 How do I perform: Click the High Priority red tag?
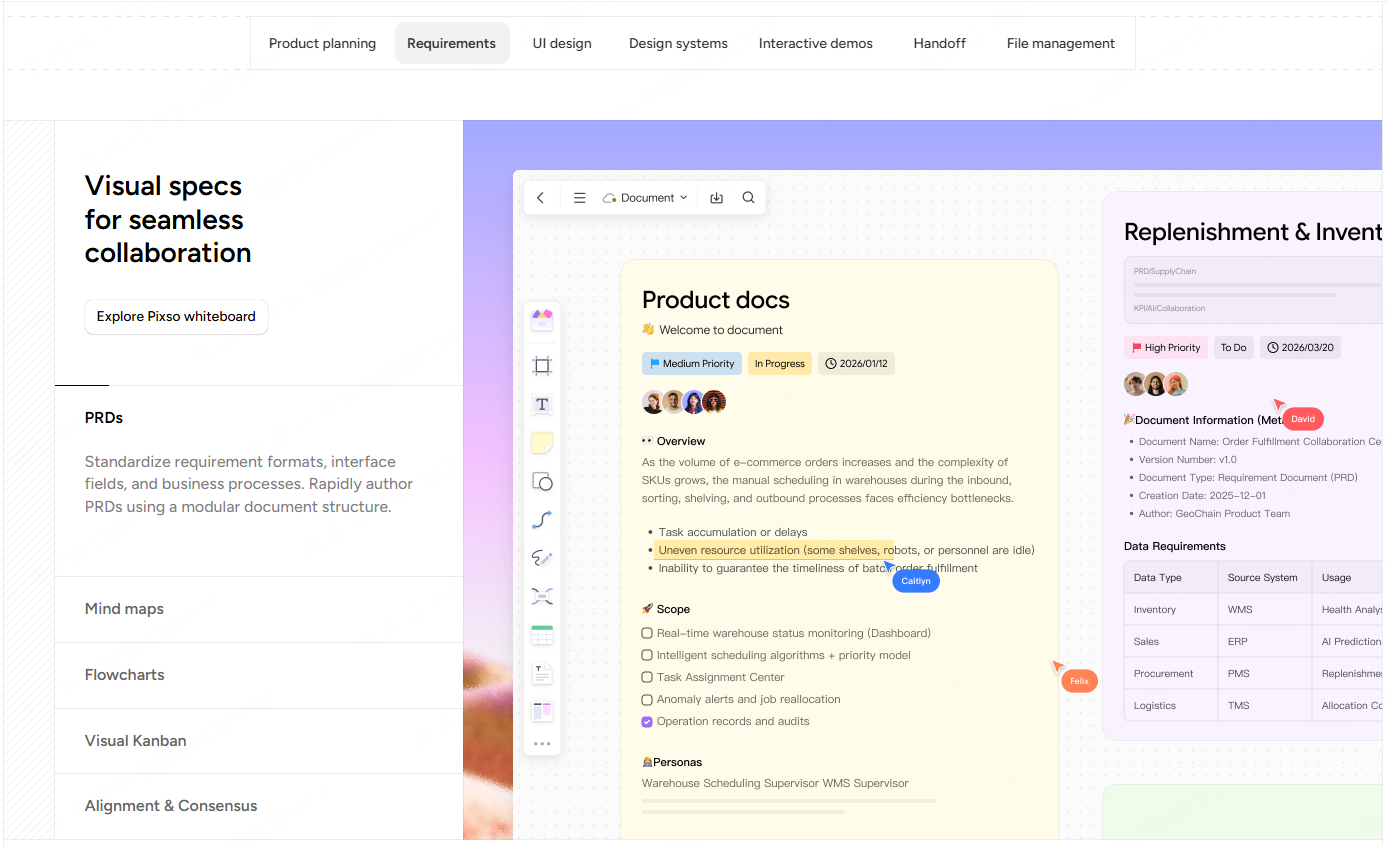[1166, 348]
